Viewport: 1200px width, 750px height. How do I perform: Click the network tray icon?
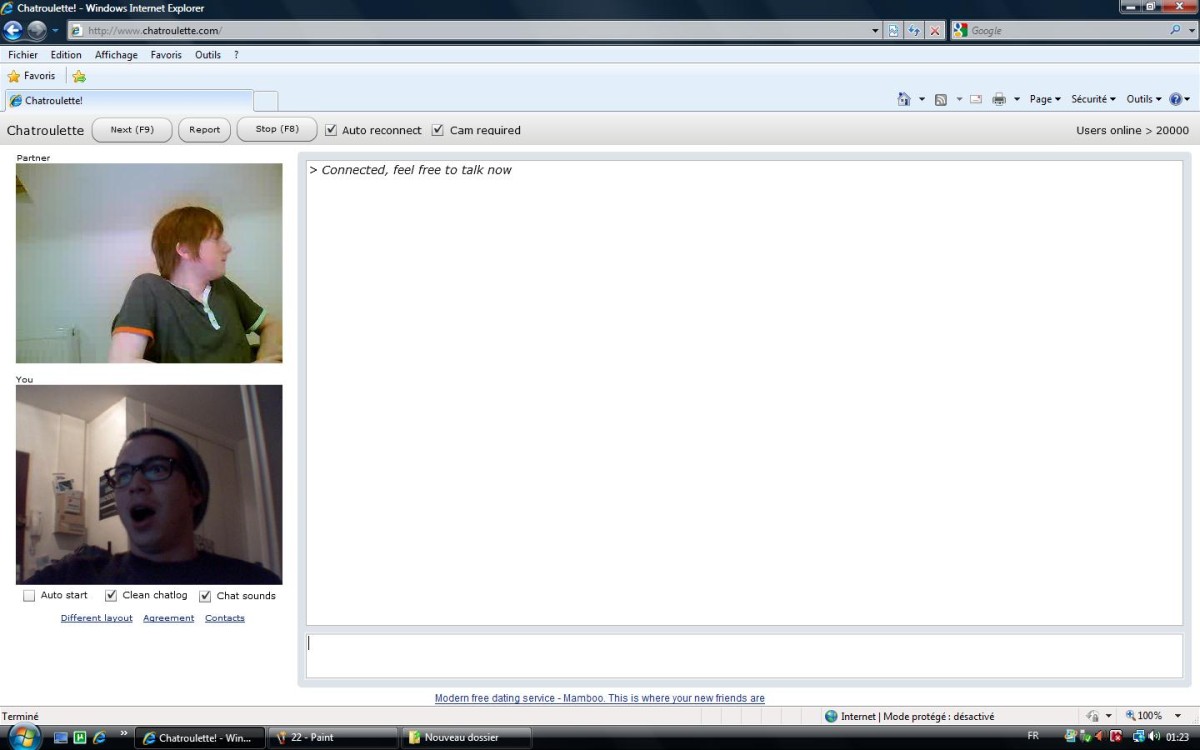click(x=1138, y=737)
